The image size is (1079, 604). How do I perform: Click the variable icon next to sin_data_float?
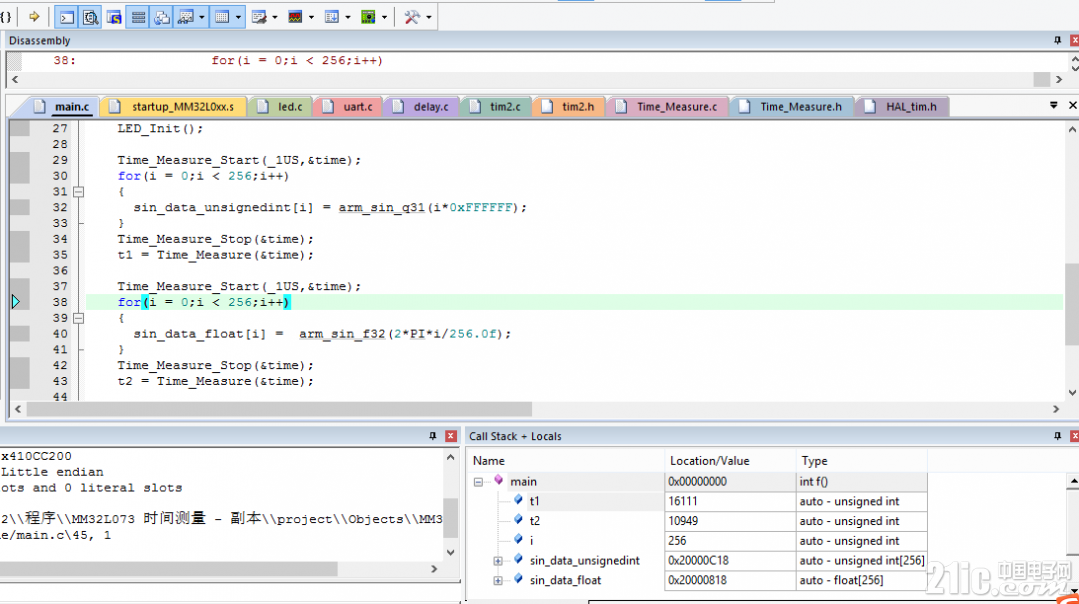point(518,580)
